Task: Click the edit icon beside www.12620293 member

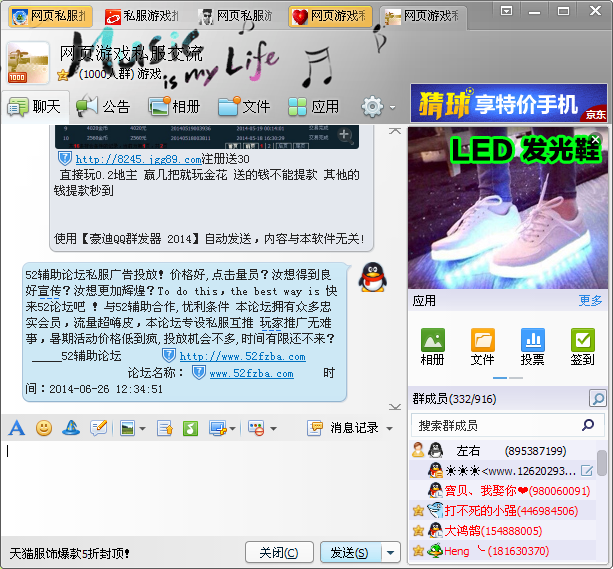Action: (587, 470)
